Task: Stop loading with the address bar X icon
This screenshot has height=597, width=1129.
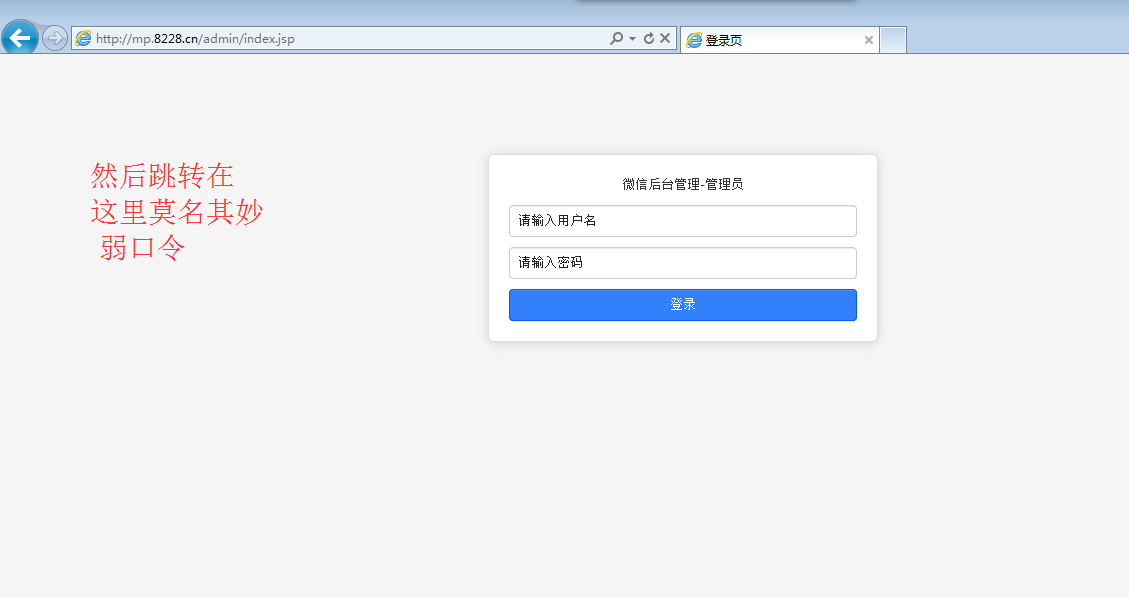Action: coord(665,38)
